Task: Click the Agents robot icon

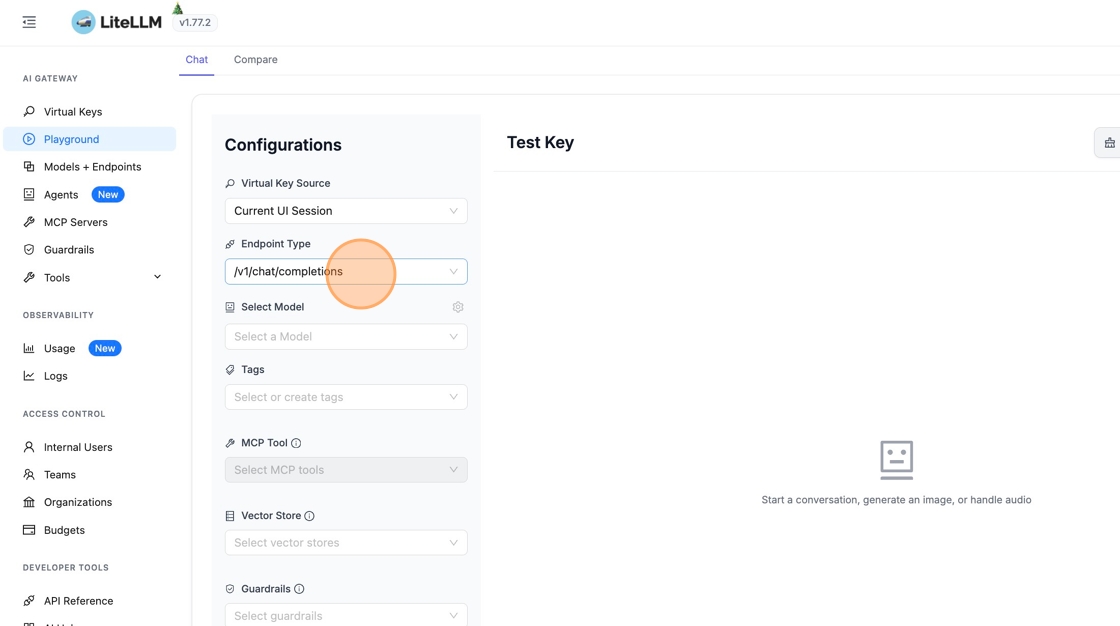Action: [29, 194]
